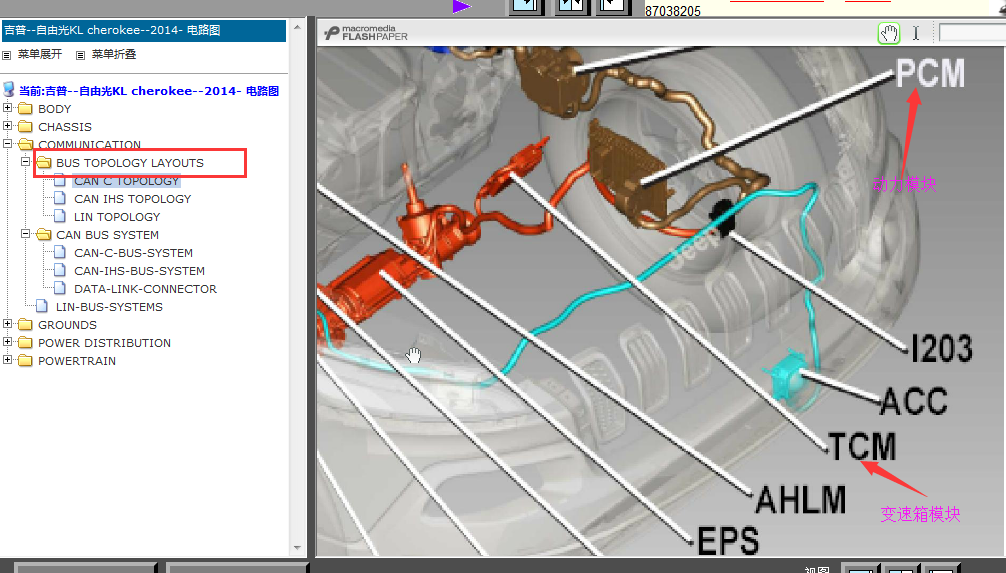Click the LIN-BUS-SYSTEMS document icon
Image resolution: width=1006 pixels, height=573 pixels.
[x=42, y=306]
